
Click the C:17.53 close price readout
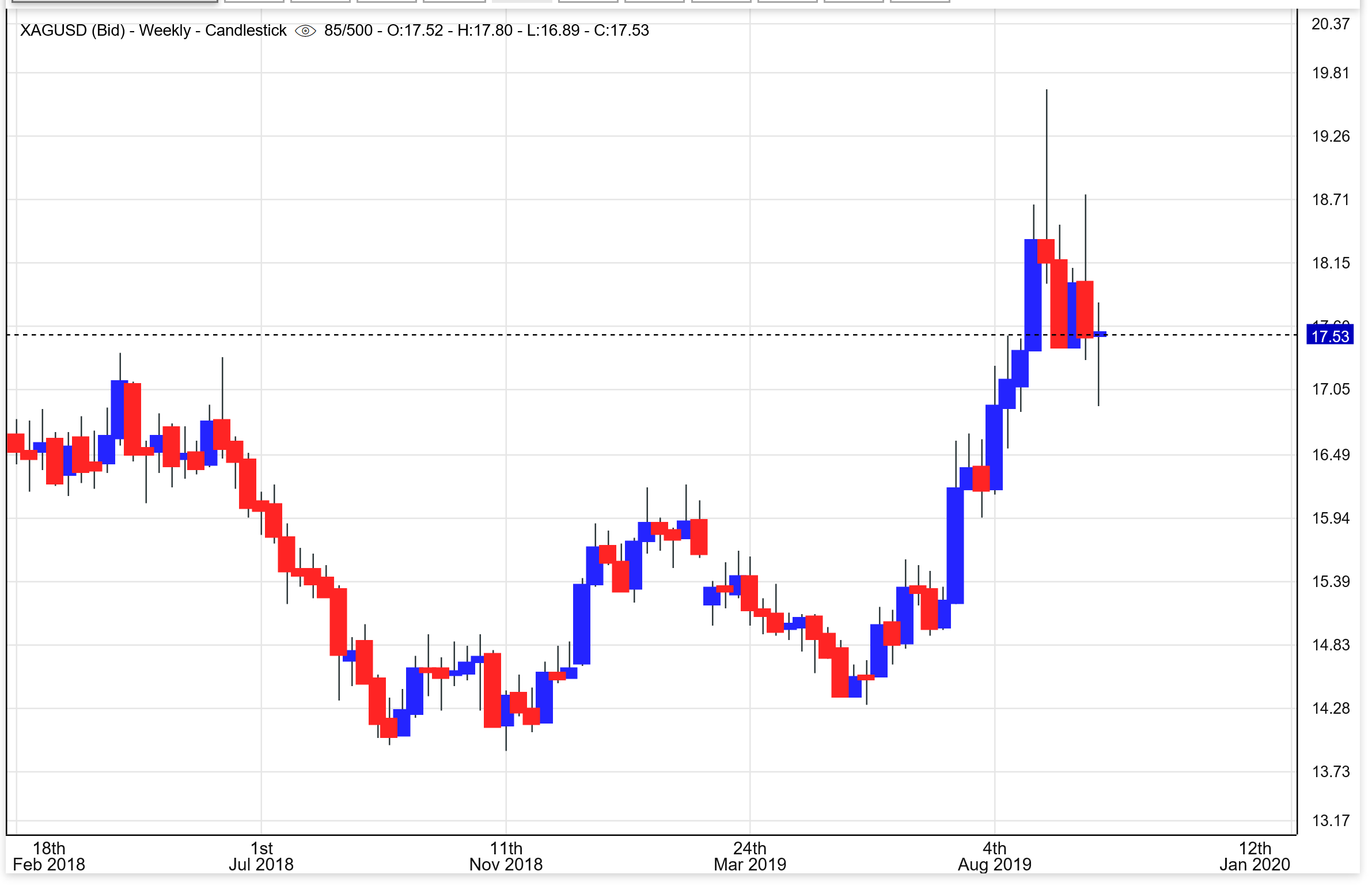621,31
